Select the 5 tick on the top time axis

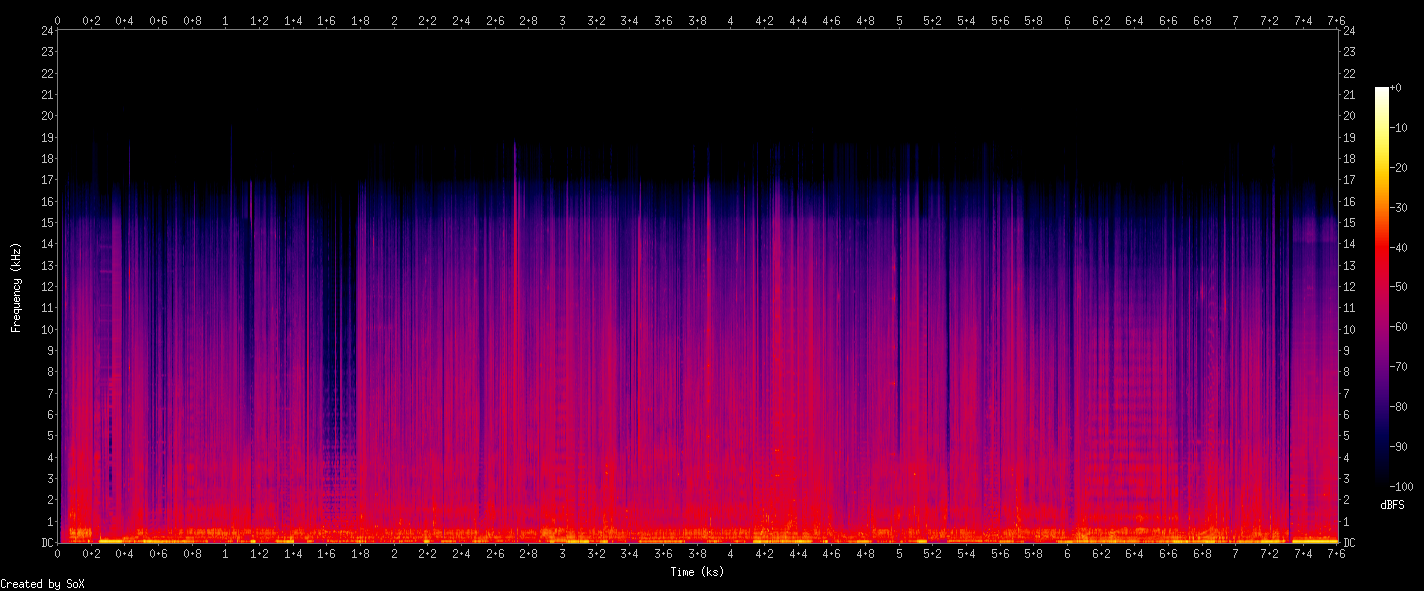899,20
